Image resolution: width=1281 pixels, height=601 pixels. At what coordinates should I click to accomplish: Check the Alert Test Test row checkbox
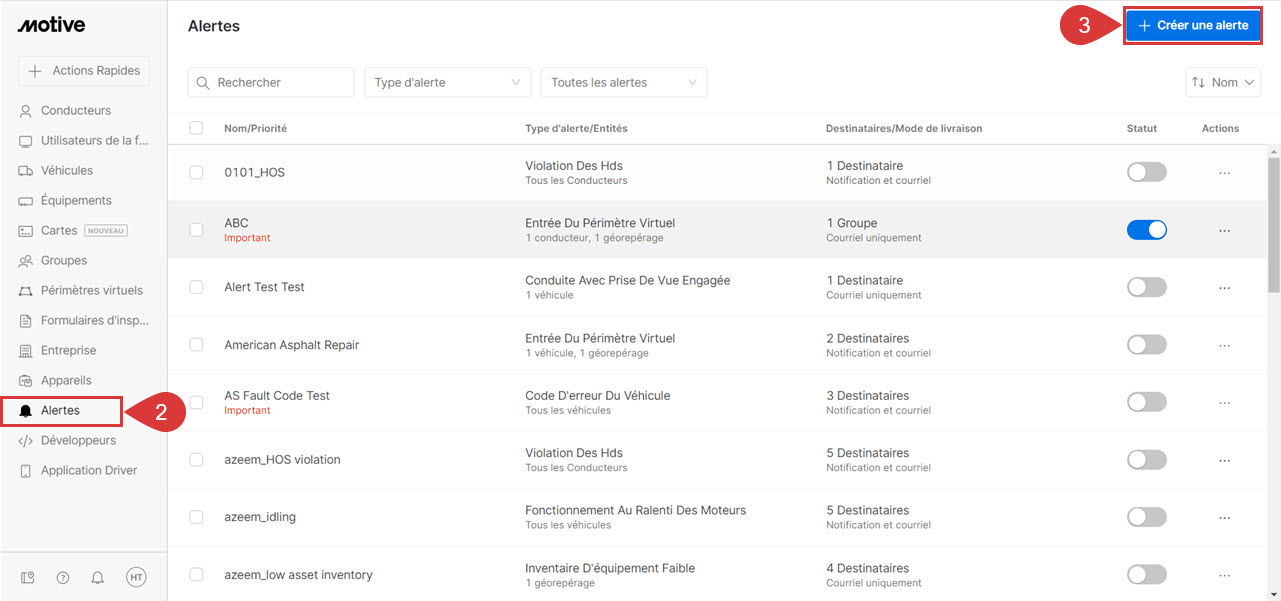click(x=196, y=287)
